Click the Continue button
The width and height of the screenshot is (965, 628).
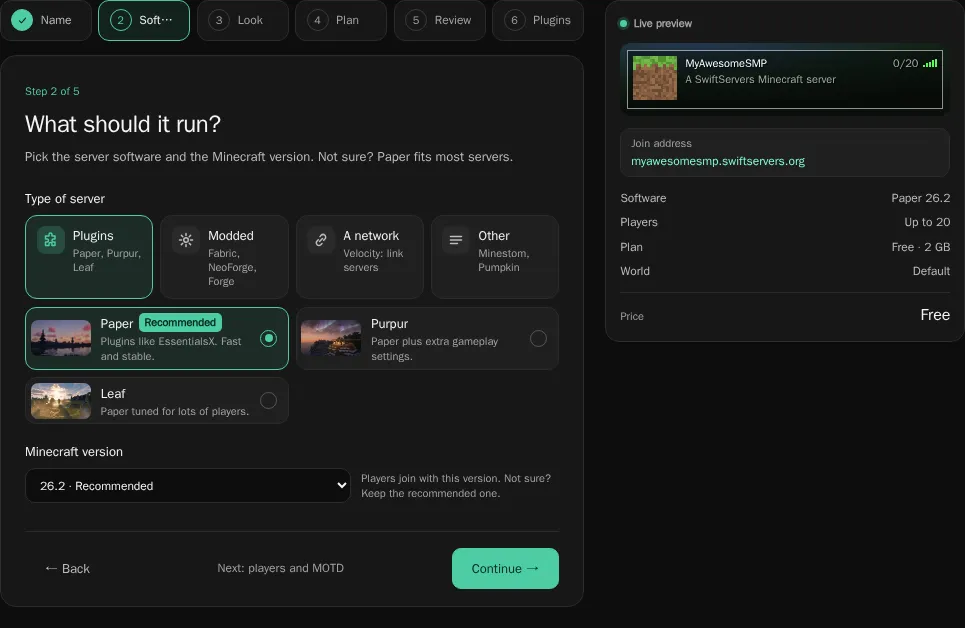pyautogui.click(x=505, y=568)
